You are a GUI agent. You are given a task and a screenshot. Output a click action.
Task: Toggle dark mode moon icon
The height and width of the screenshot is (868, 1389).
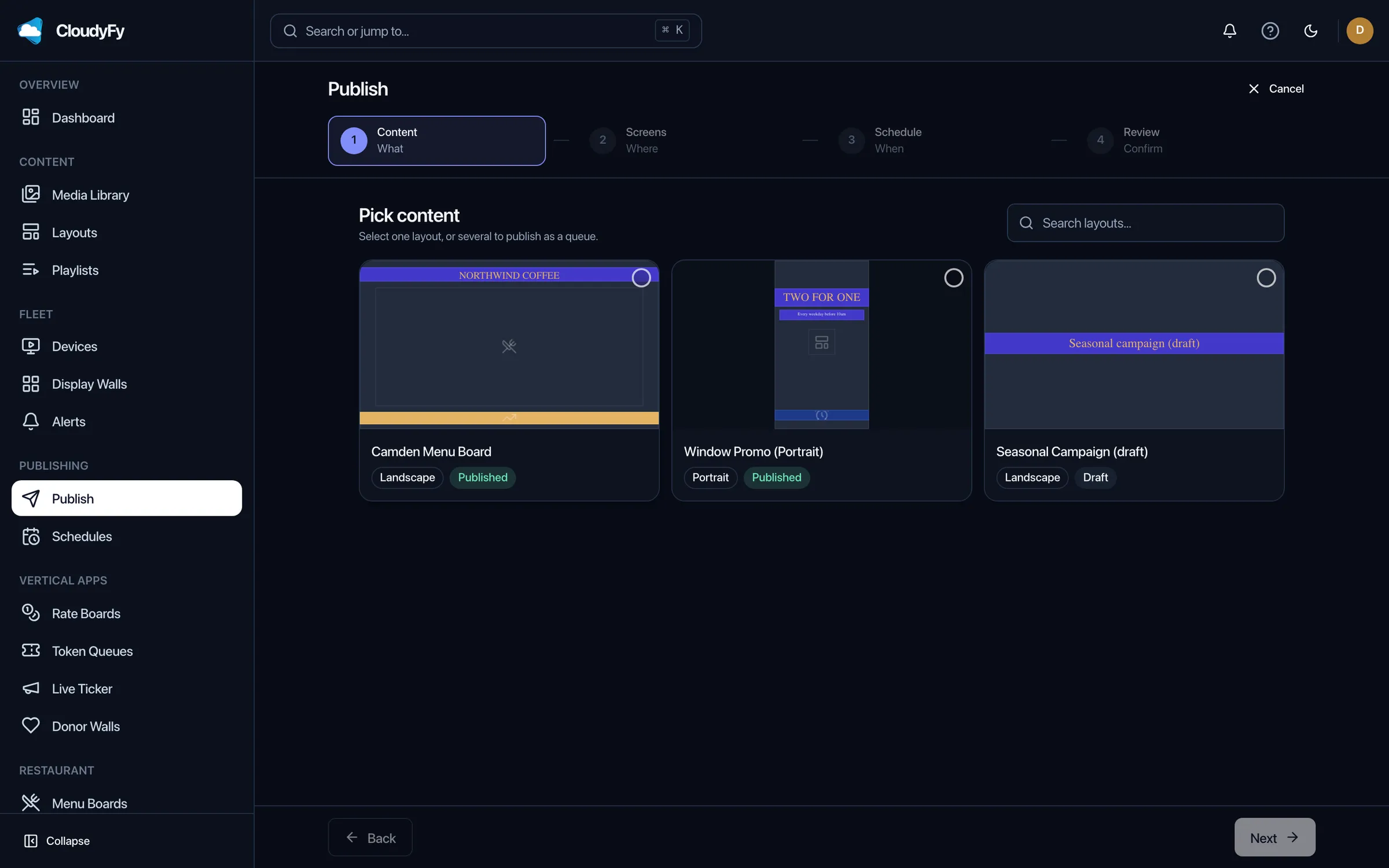click(1310, 31)
